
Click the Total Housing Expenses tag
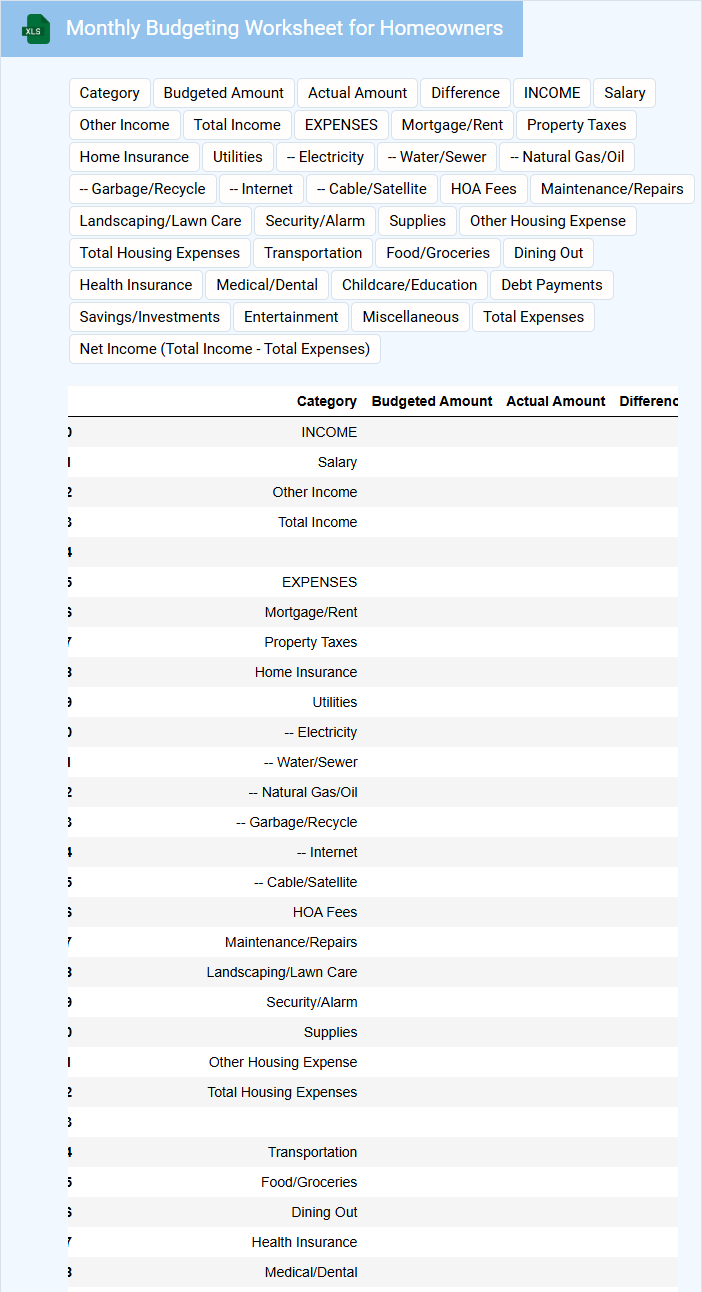pyautogui.click(x=159, y=253)
